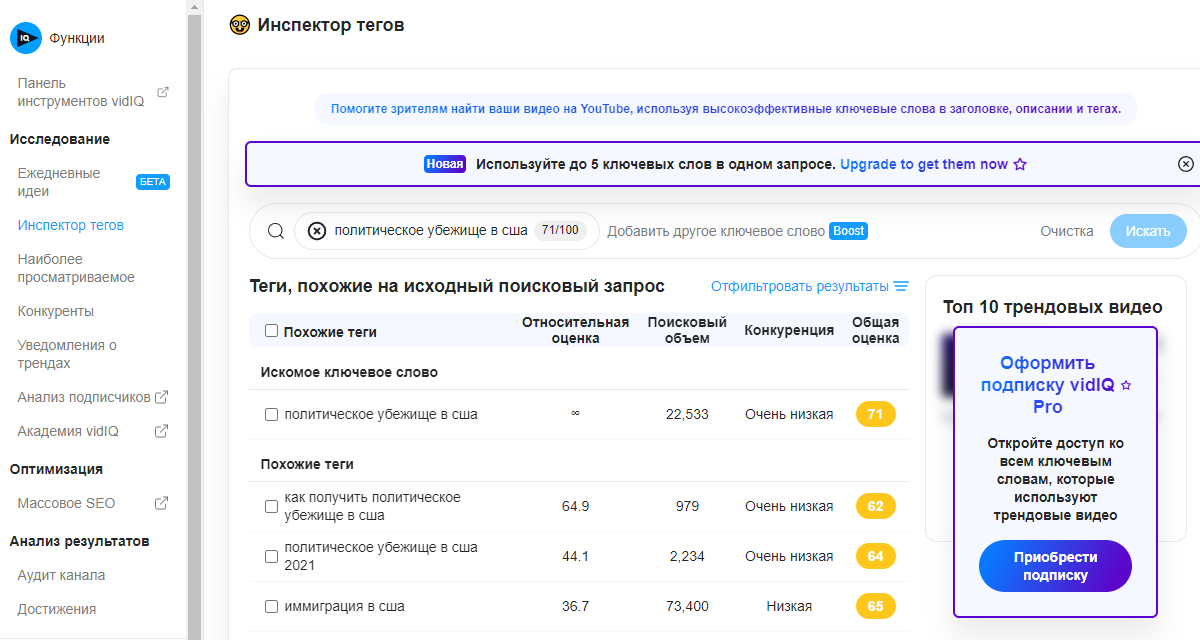Viewport: 1200px width, 640px height.
Task: Sort by Относительная оценка column
Action: [575, 330]
